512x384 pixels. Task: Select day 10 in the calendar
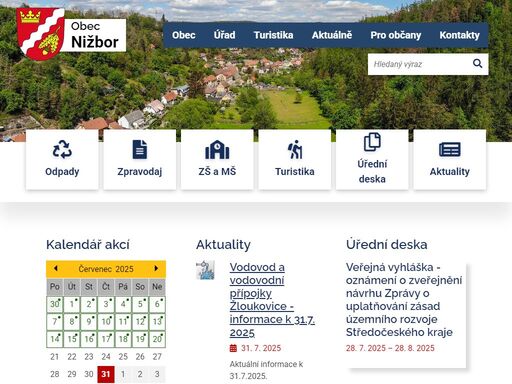click(106, 322)
